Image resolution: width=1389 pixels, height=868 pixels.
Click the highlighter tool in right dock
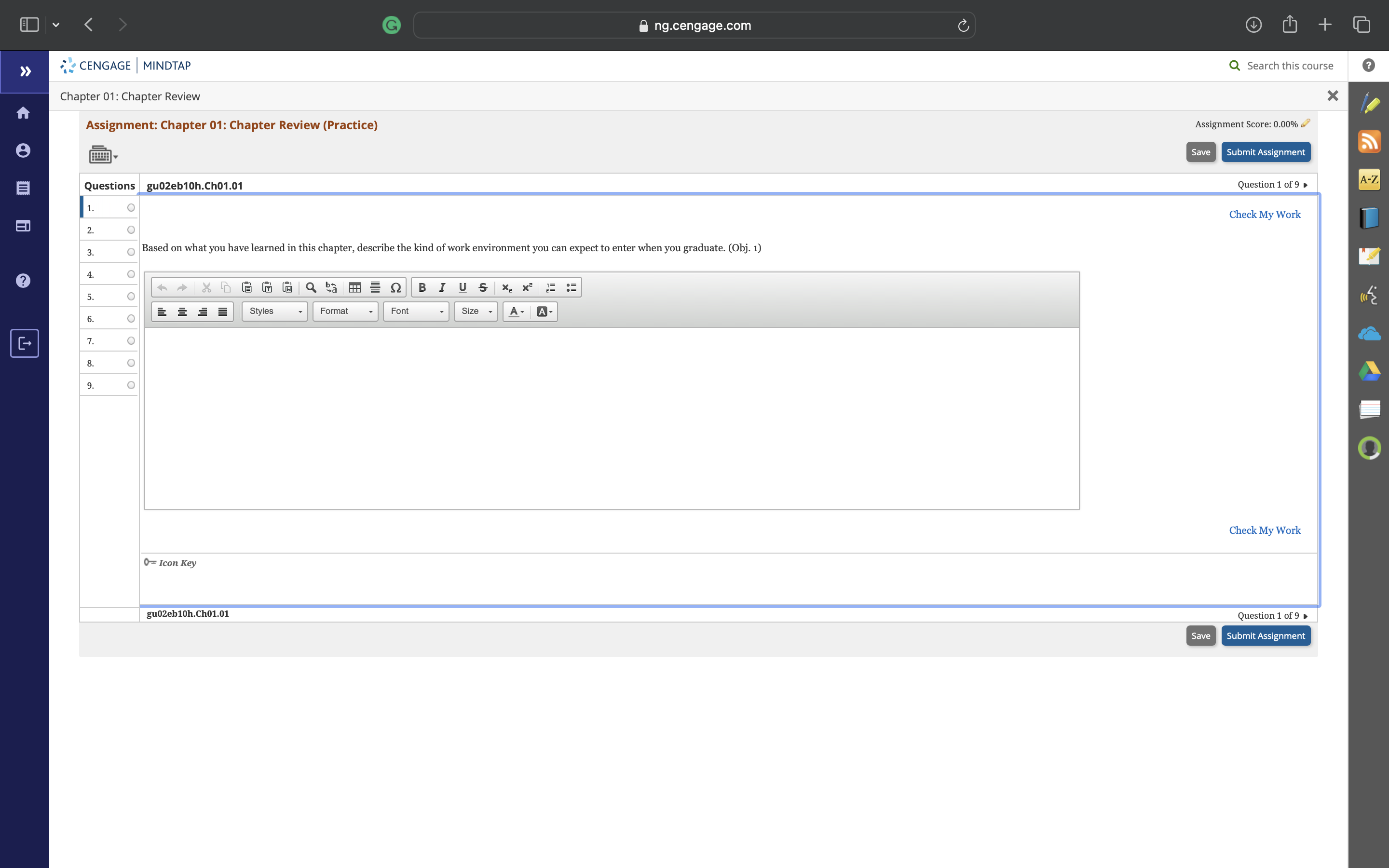tap(1369, 103)
